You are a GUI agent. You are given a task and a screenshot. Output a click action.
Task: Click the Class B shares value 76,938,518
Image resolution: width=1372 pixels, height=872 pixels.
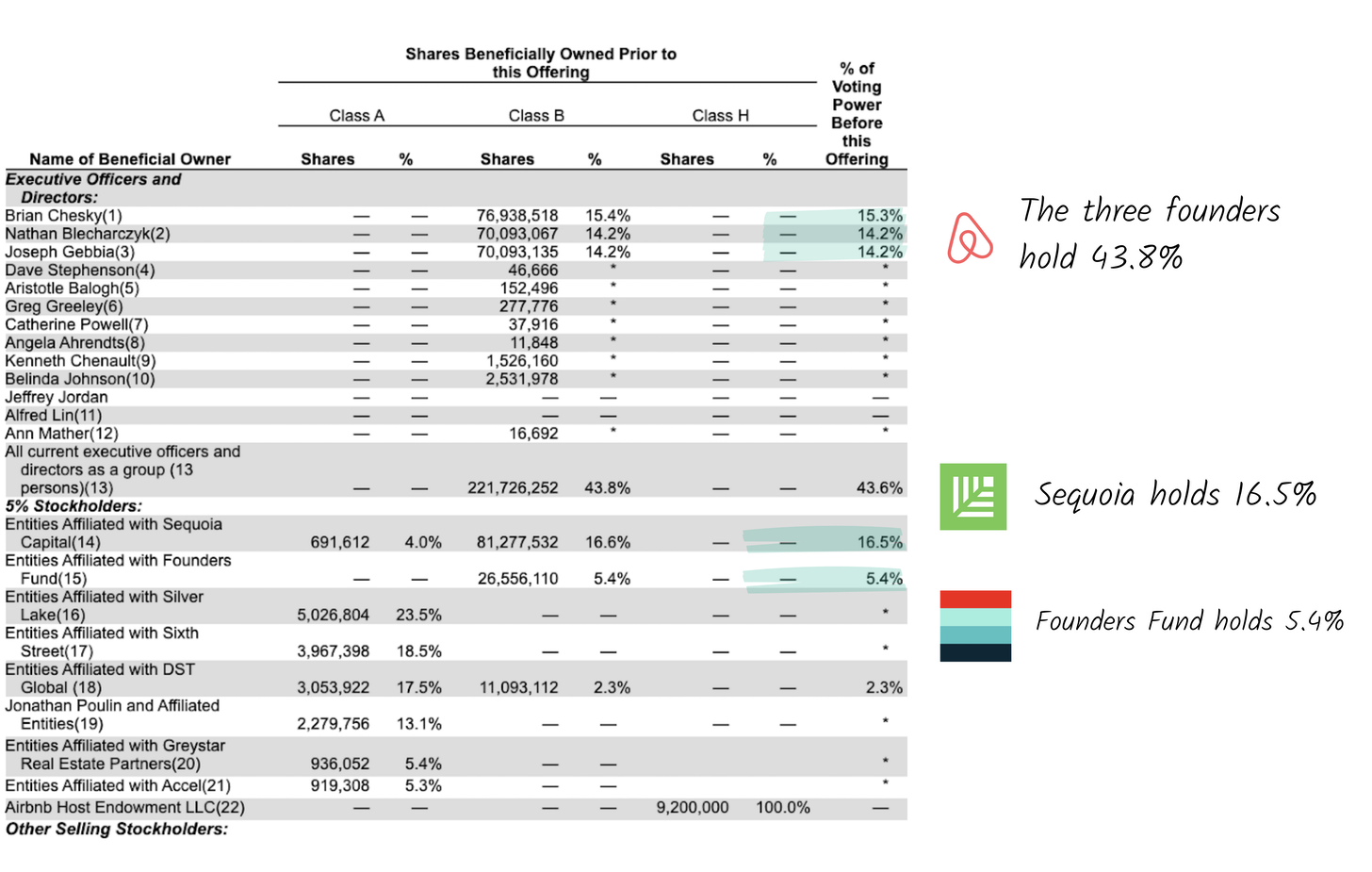516,216
